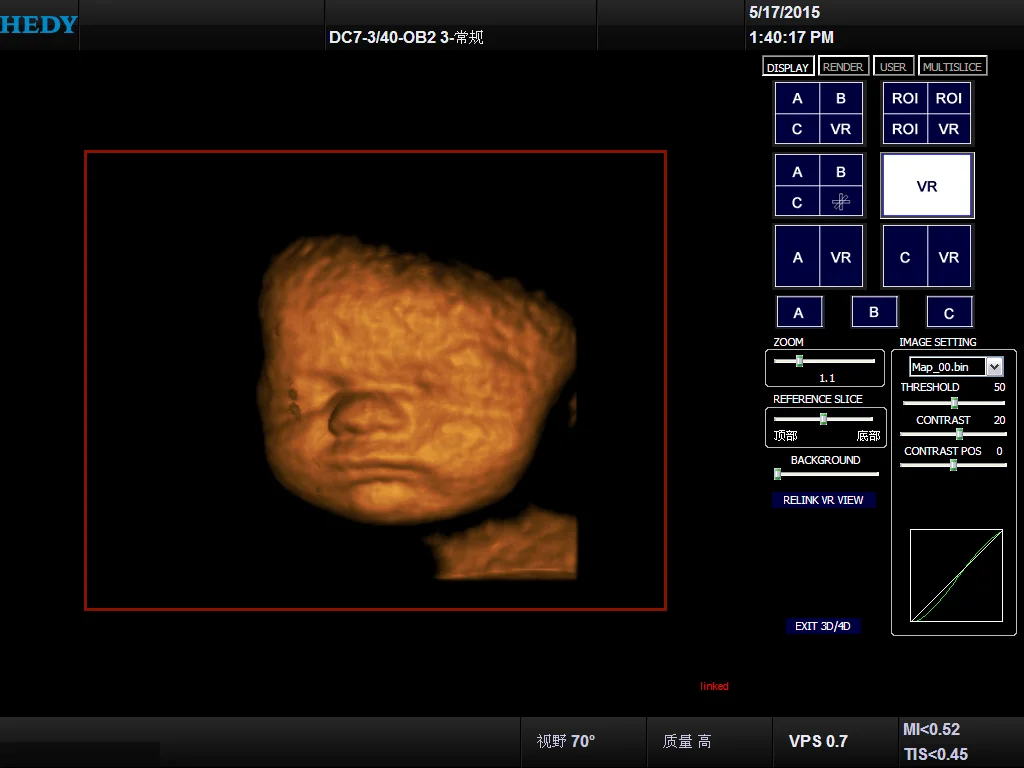Click the CONTRAST POS slider handle
The image size is (1024, 768).
click(x=953, y=465)
